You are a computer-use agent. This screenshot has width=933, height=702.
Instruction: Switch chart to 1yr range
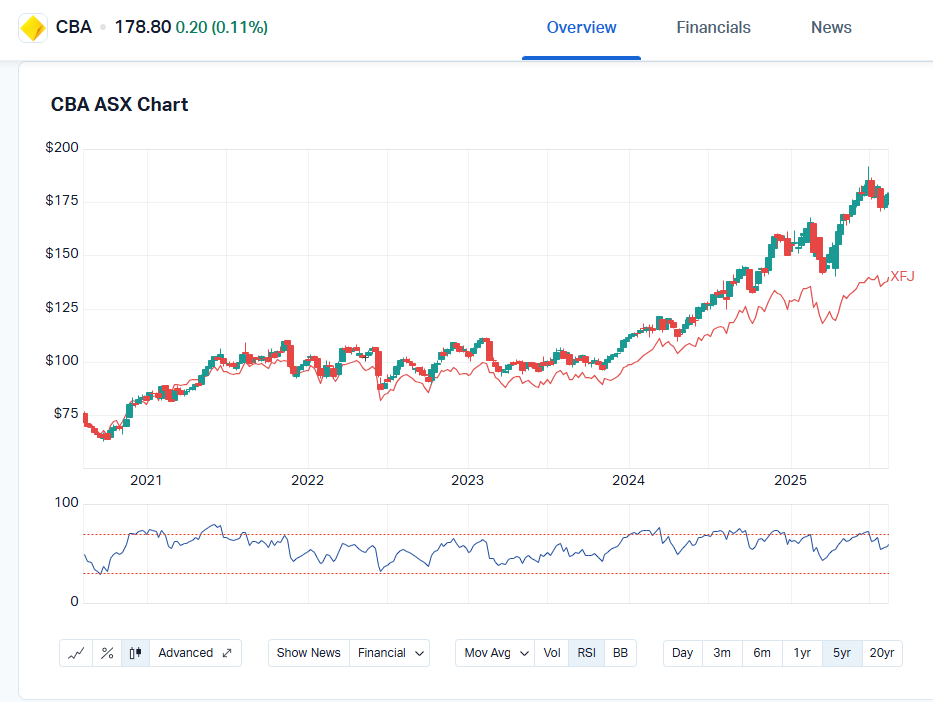pos(802,653)
